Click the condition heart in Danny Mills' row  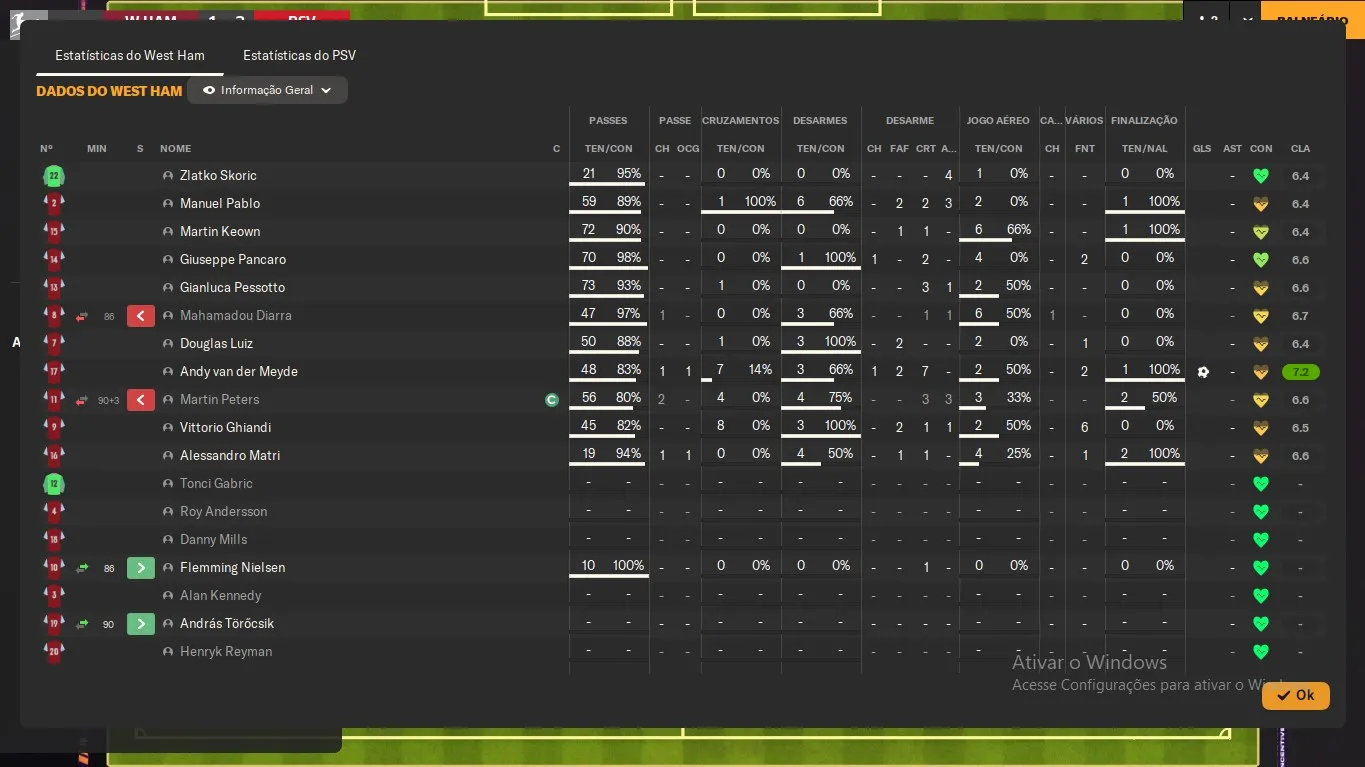tap(1261, 540)
